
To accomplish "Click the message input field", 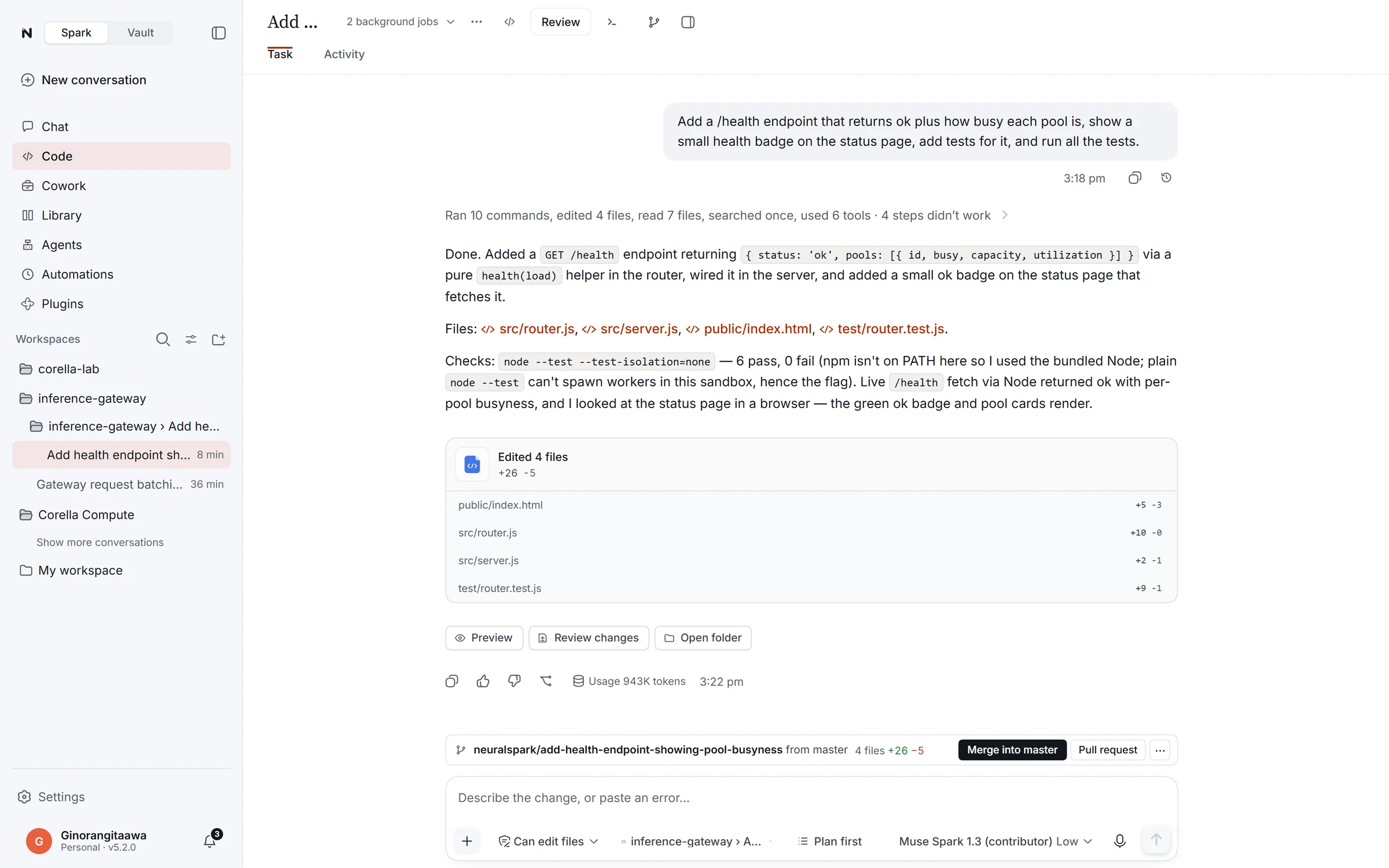I will click(811, 797).
